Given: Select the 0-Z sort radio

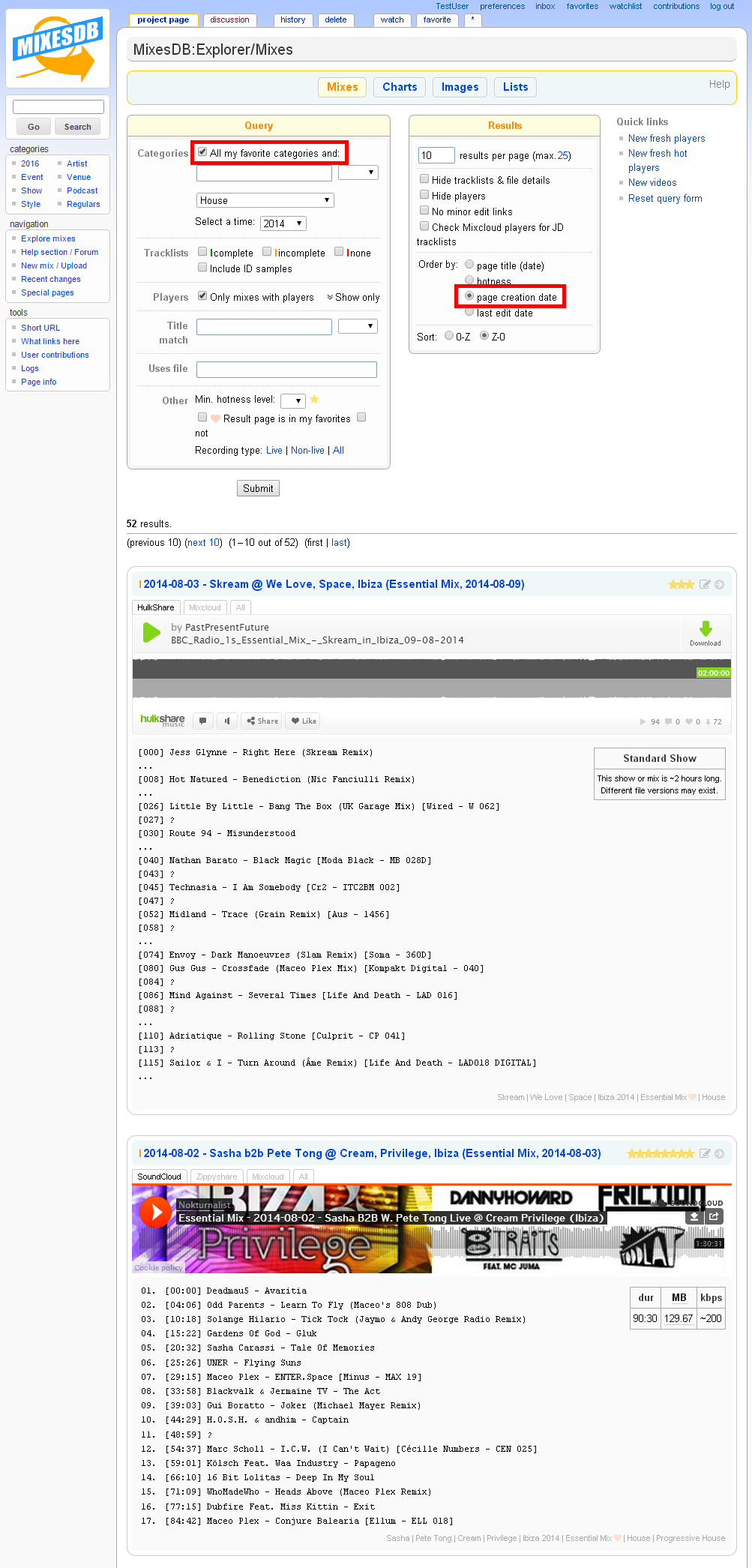Looking at the screenshot, I should point(449,336).
